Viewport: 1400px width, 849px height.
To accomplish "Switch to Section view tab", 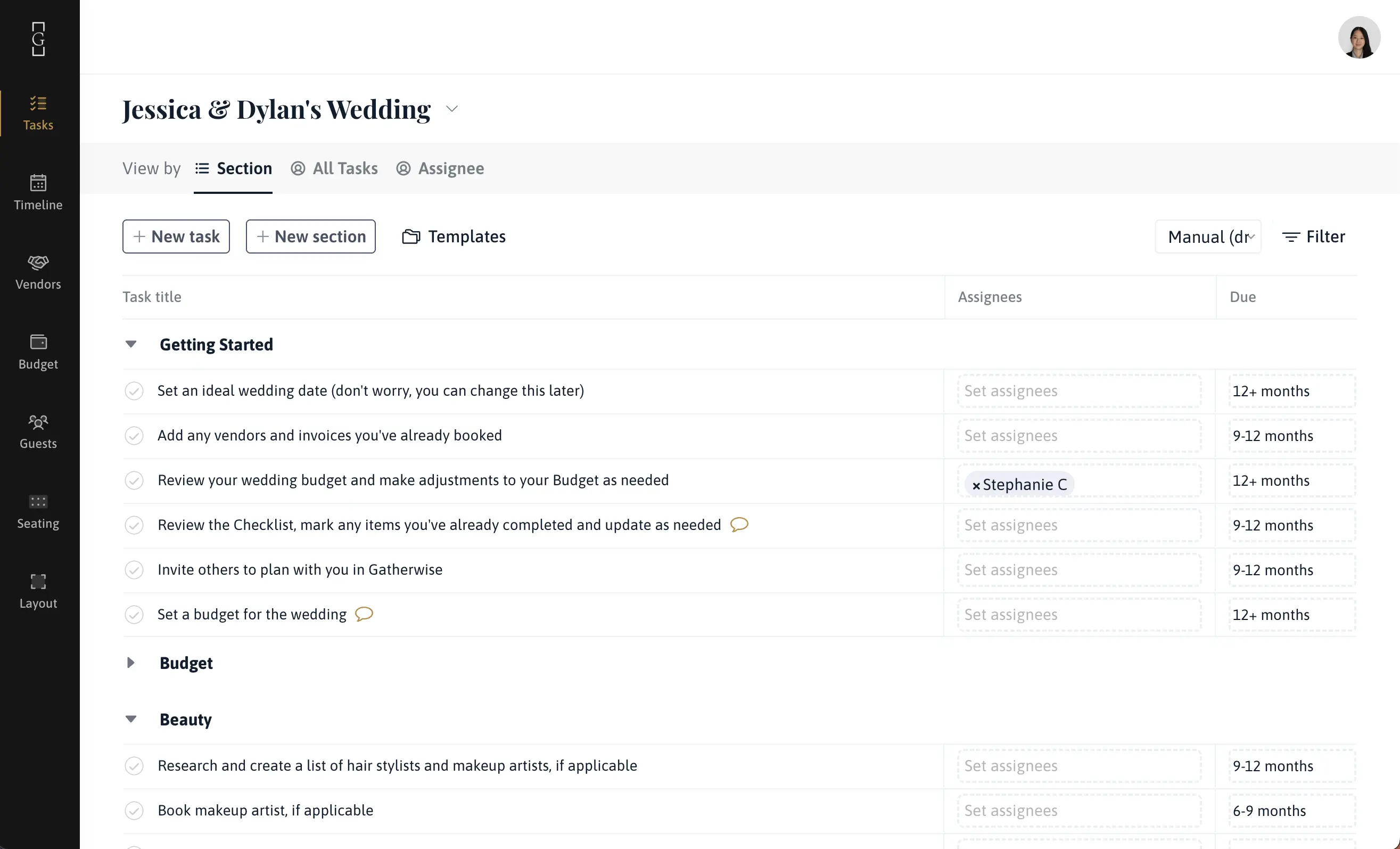I will tap(233, 168).
